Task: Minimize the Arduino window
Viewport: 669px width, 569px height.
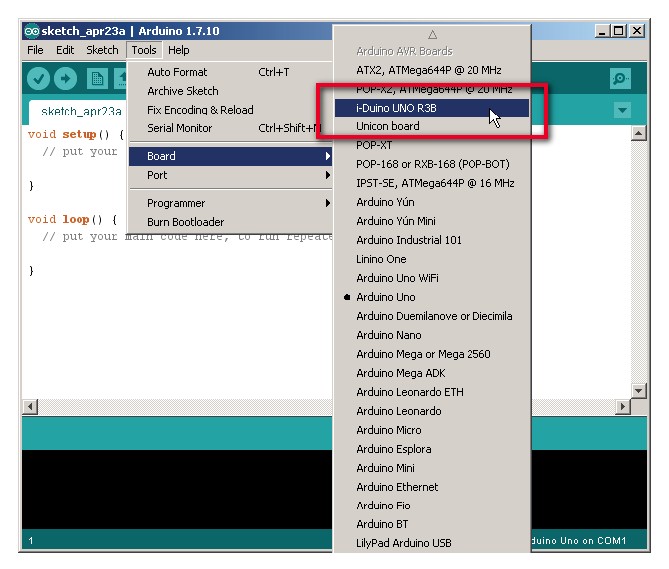Action: pyautogui.click(x=602, y=31)
